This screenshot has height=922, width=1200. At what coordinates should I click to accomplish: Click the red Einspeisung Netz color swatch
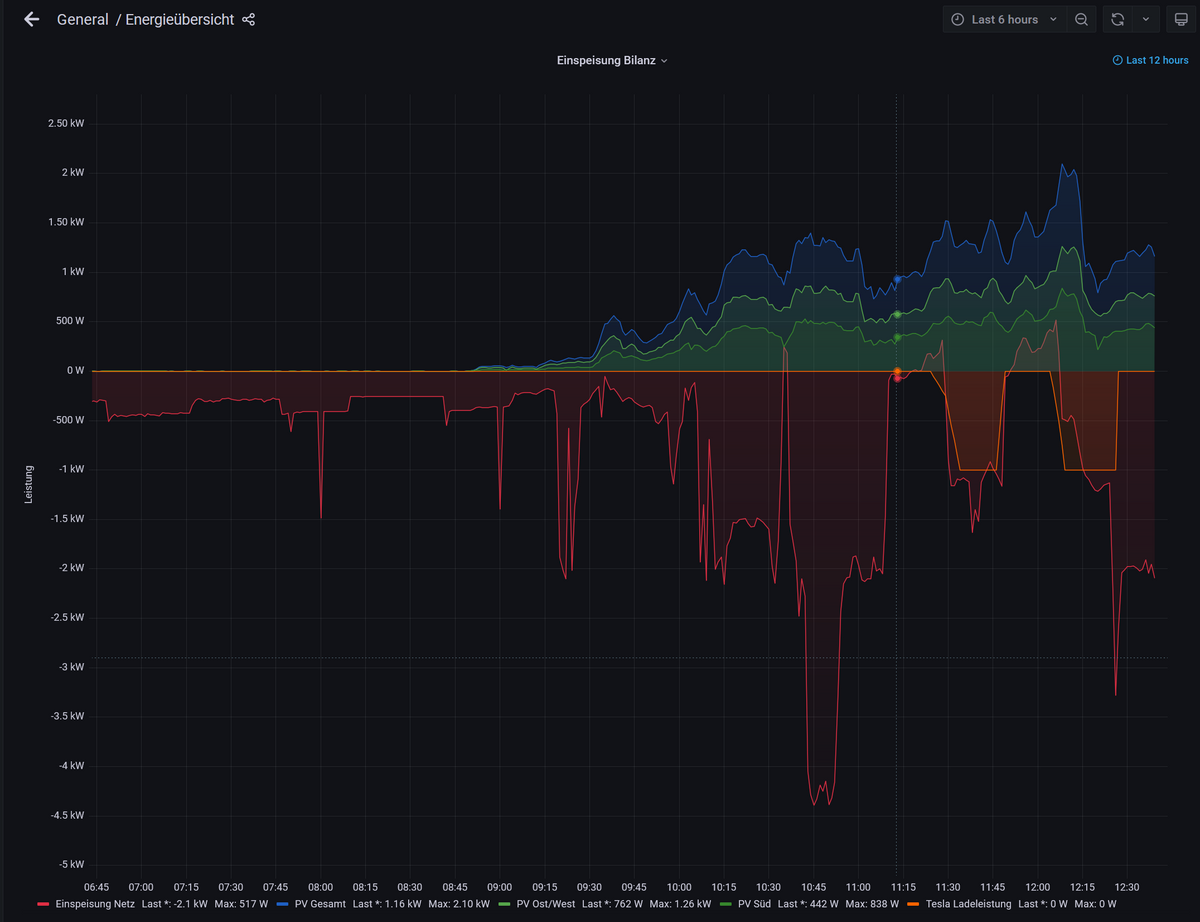coord(43,904)
